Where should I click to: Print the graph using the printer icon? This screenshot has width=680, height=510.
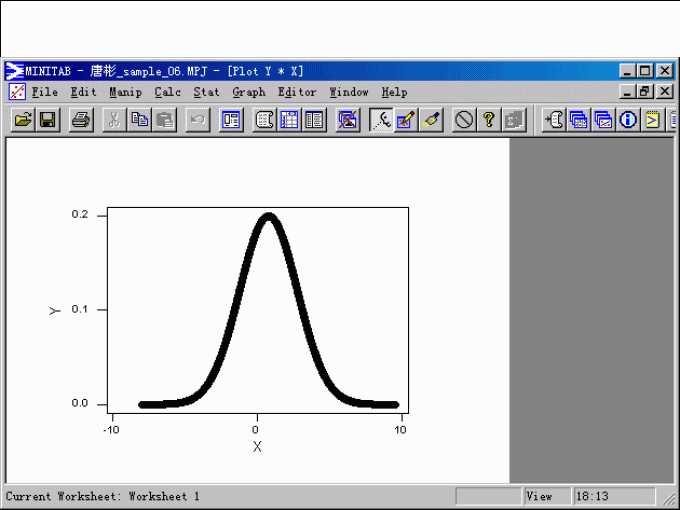pyautogui.click(x=81, y=120)
